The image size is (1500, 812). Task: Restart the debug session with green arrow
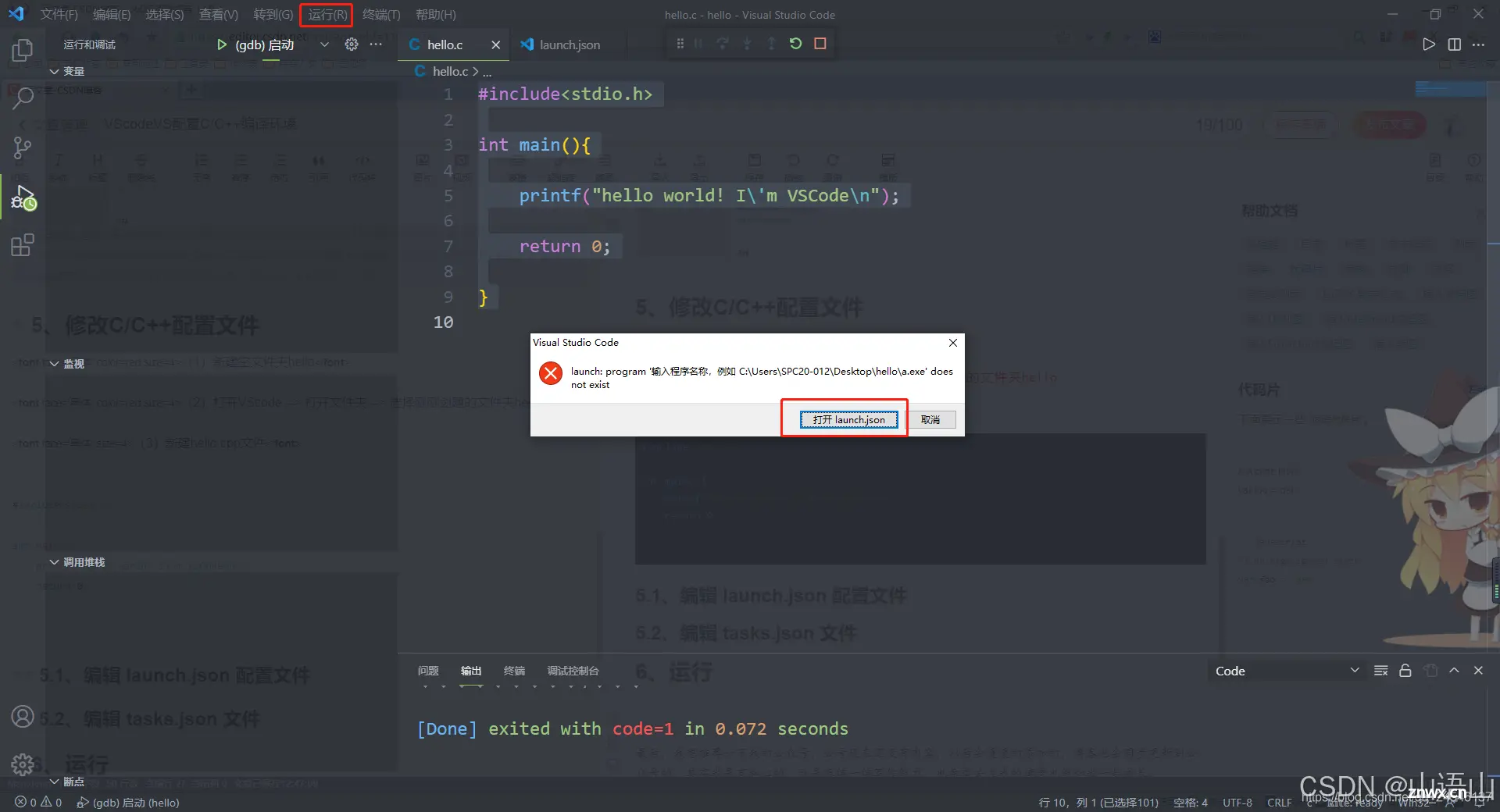[795, 44]
